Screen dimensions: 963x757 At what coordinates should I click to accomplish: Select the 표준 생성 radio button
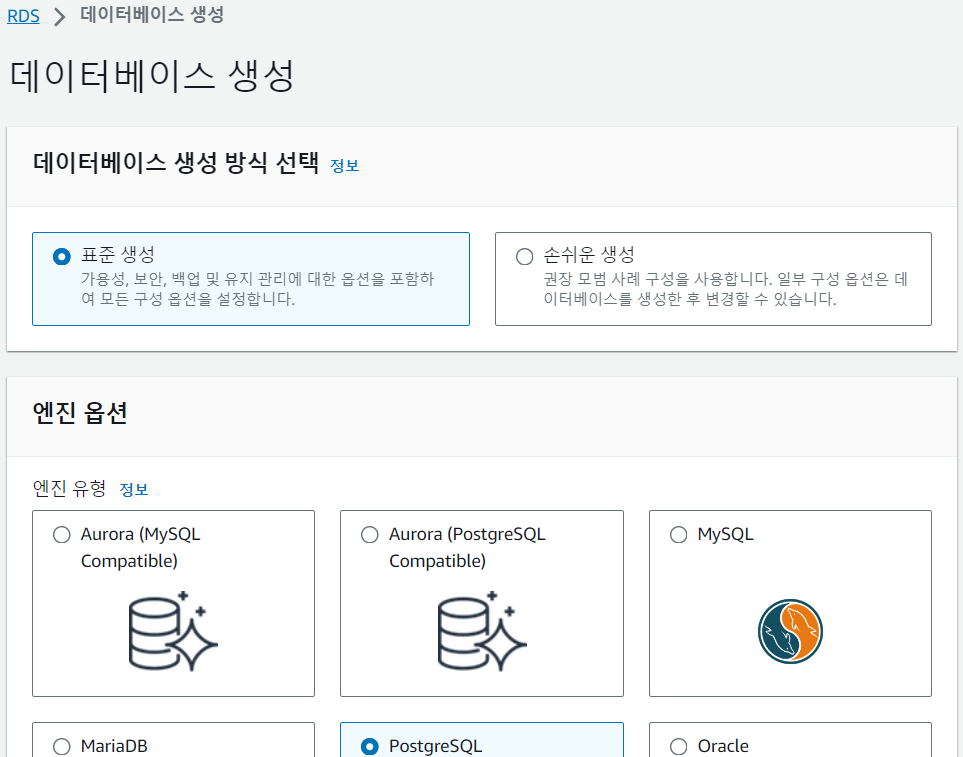click(61, 256)
